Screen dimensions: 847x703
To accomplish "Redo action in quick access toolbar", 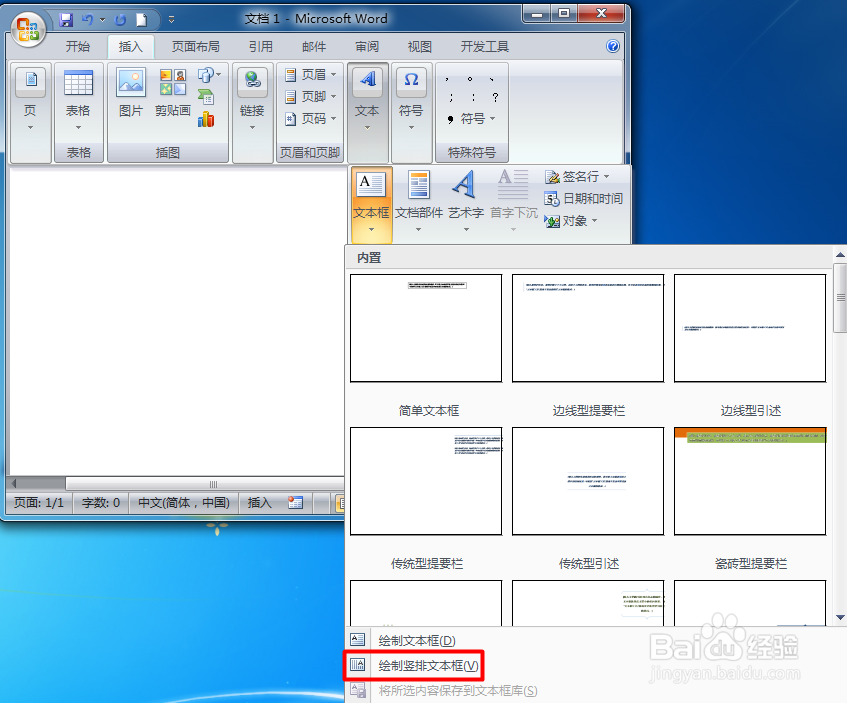I will [120, 20].
